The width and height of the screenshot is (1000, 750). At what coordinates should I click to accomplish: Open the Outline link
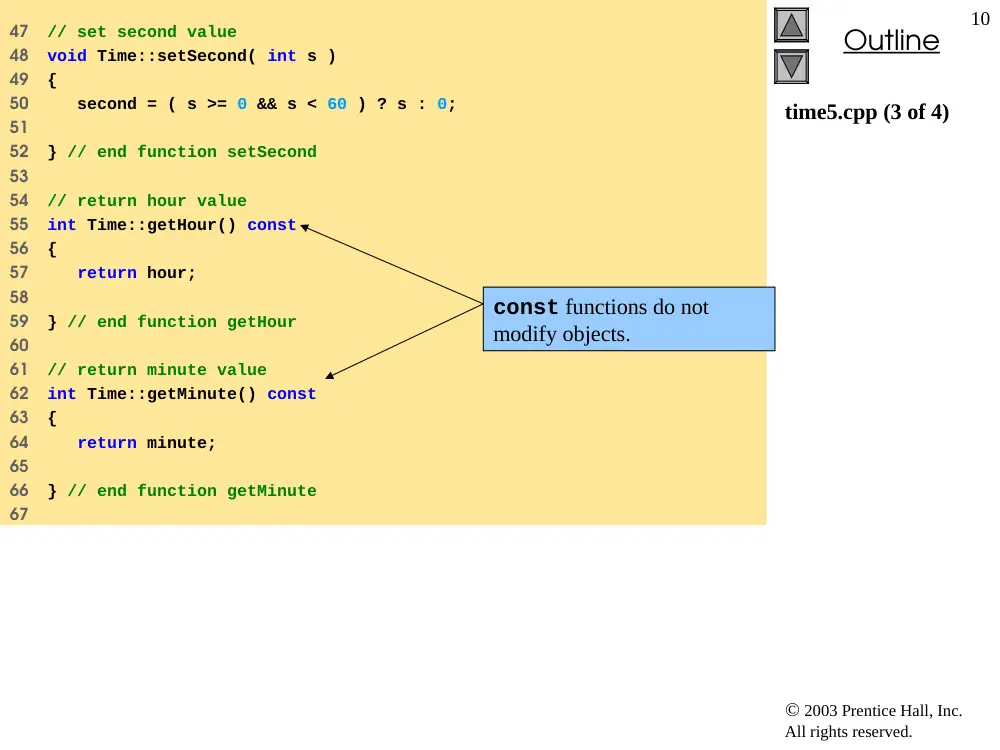pos(891,41)
